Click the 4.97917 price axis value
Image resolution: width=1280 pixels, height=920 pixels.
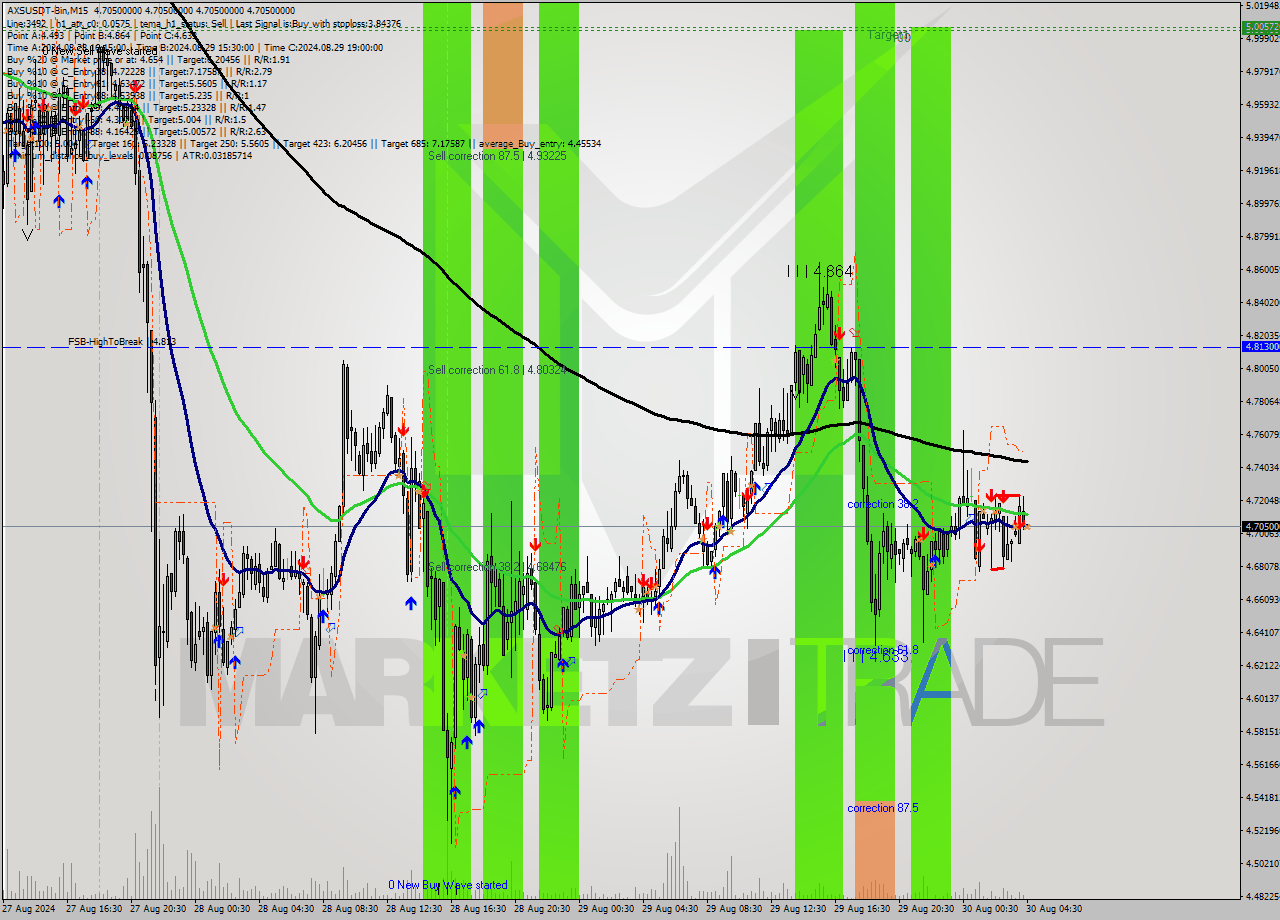coord(1262,71)
